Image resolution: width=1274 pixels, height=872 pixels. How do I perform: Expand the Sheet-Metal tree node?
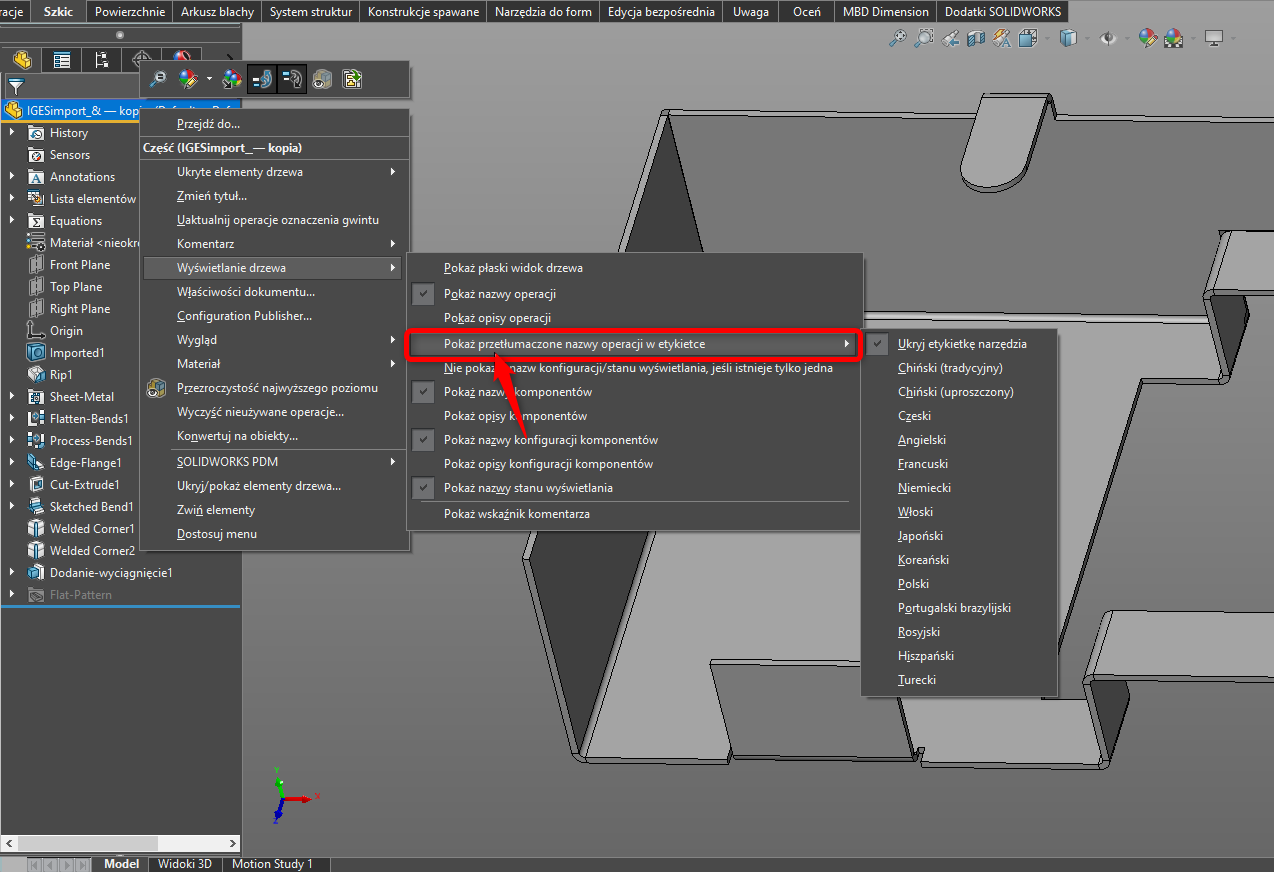click(12, 396)
